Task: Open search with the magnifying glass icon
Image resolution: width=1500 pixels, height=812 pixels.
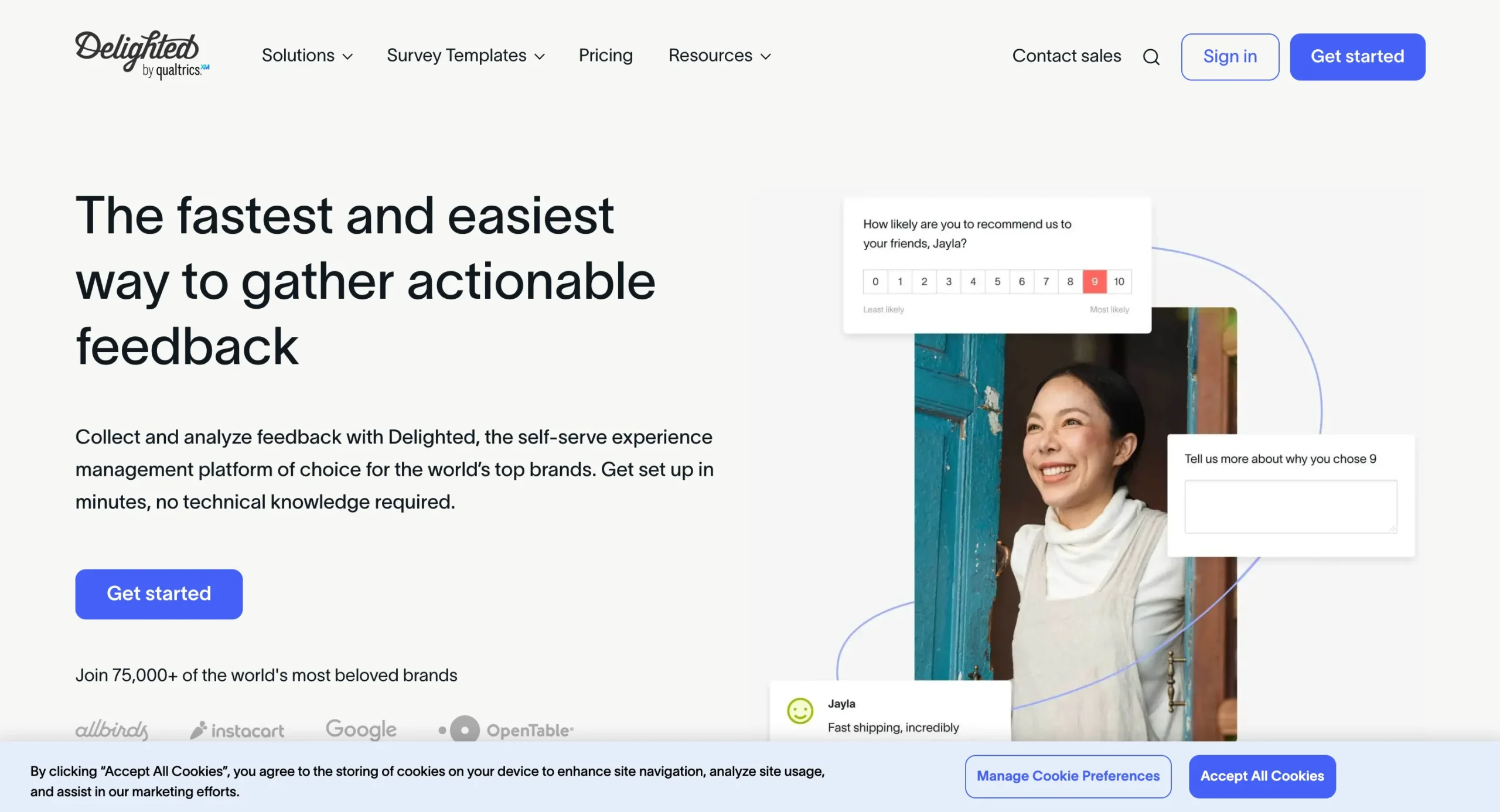Action: (1150, 56)
